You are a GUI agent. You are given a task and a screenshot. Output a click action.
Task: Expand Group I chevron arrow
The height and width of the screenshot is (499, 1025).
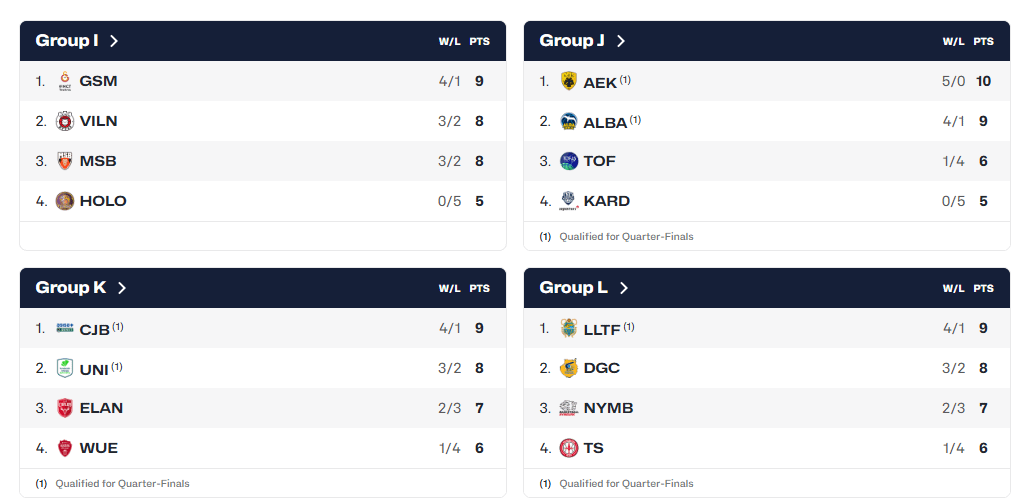[114, 41]
